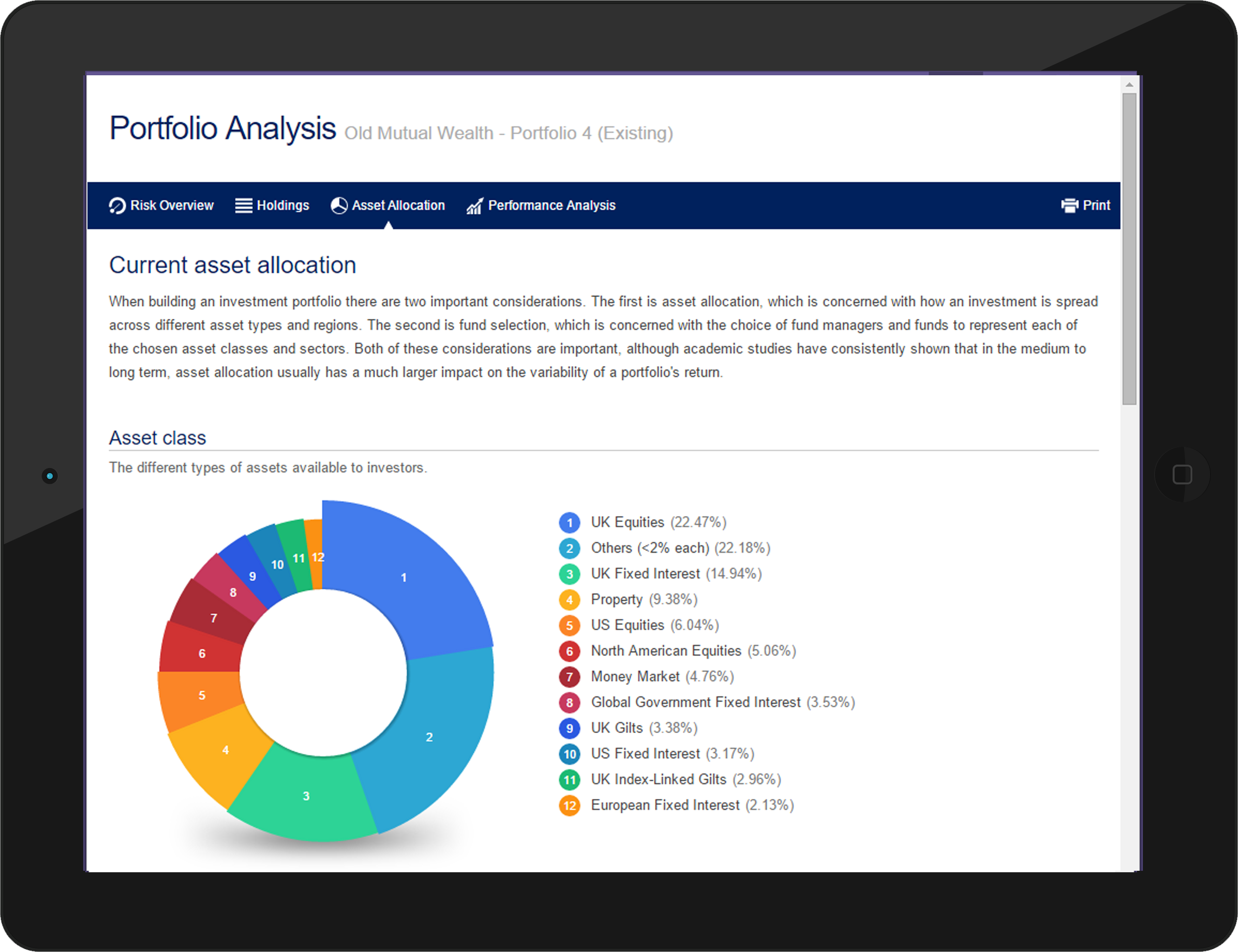Click legend badge 6 North American Equities
This screenshot has height=952, width=1238.
pyautogui.click(x=569, y=651)
